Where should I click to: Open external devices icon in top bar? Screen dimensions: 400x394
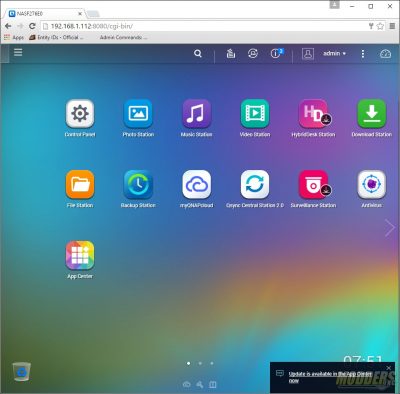click(x=253, y=53)
